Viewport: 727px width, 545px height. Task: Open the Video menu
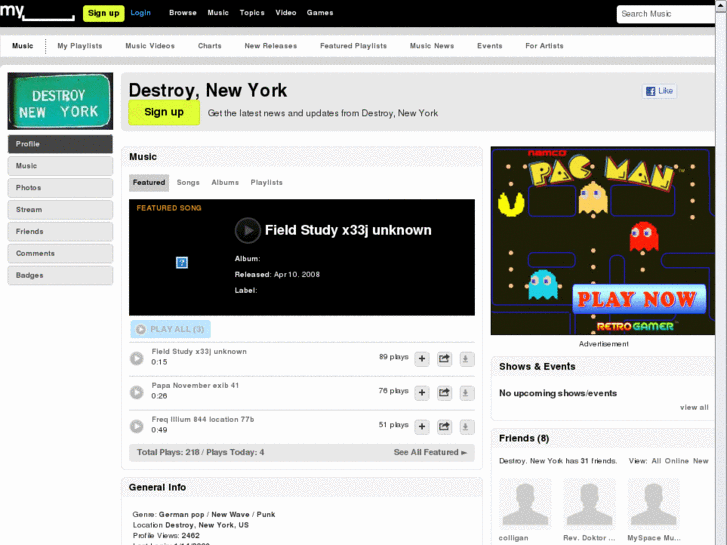pos(286,13)
